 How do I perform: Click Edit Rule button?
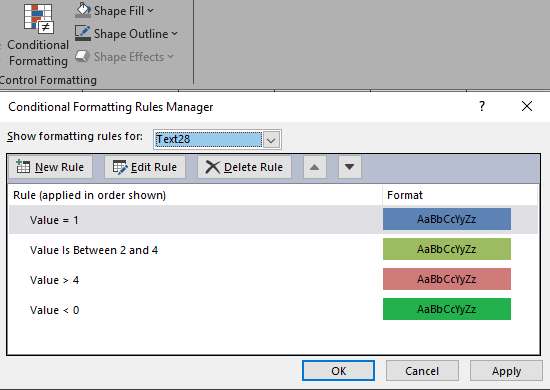point(145,167)
